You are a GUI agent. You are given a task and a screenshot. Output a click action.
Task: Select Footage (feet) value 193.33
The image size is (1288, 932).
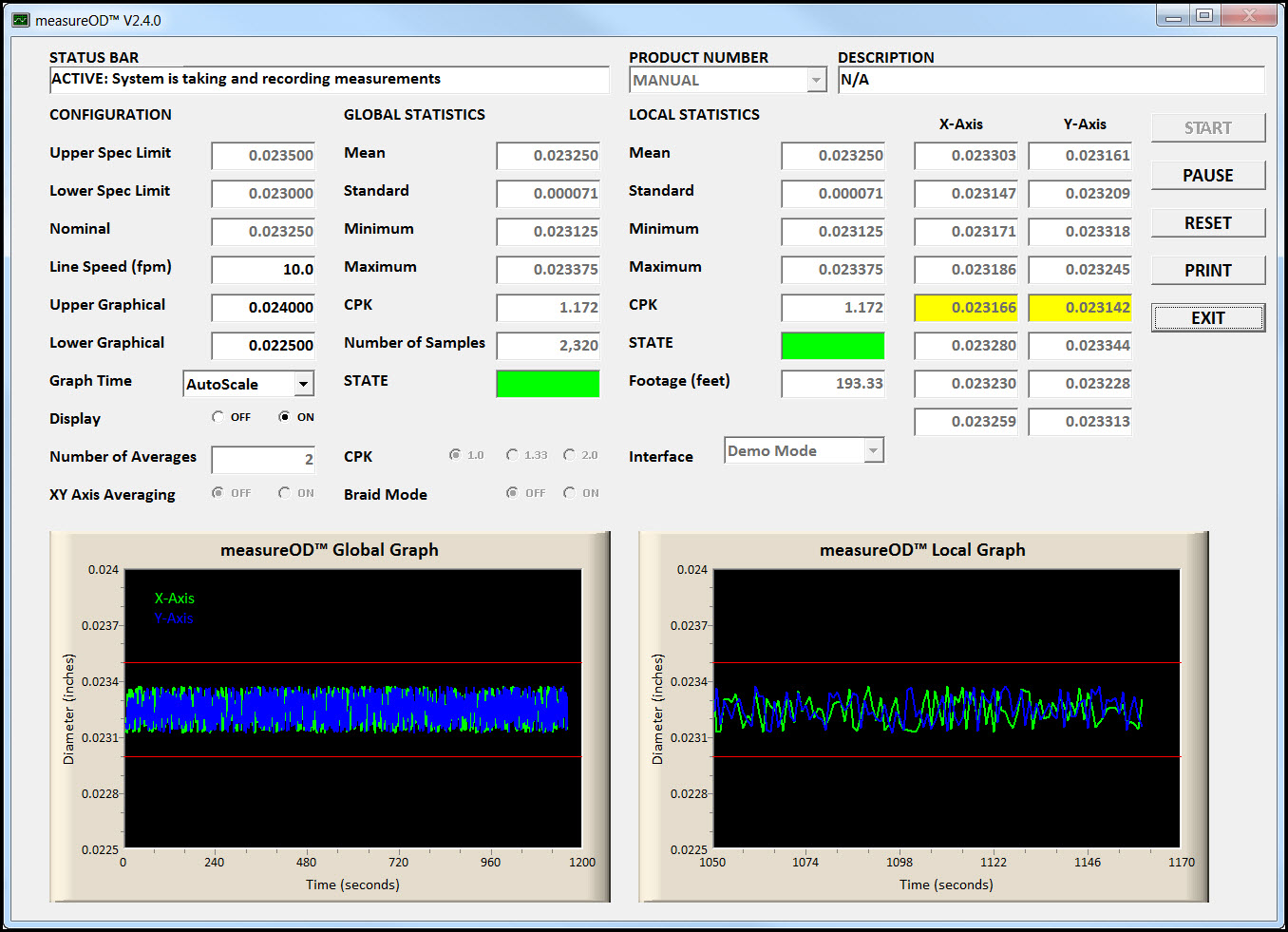[833, 384]
